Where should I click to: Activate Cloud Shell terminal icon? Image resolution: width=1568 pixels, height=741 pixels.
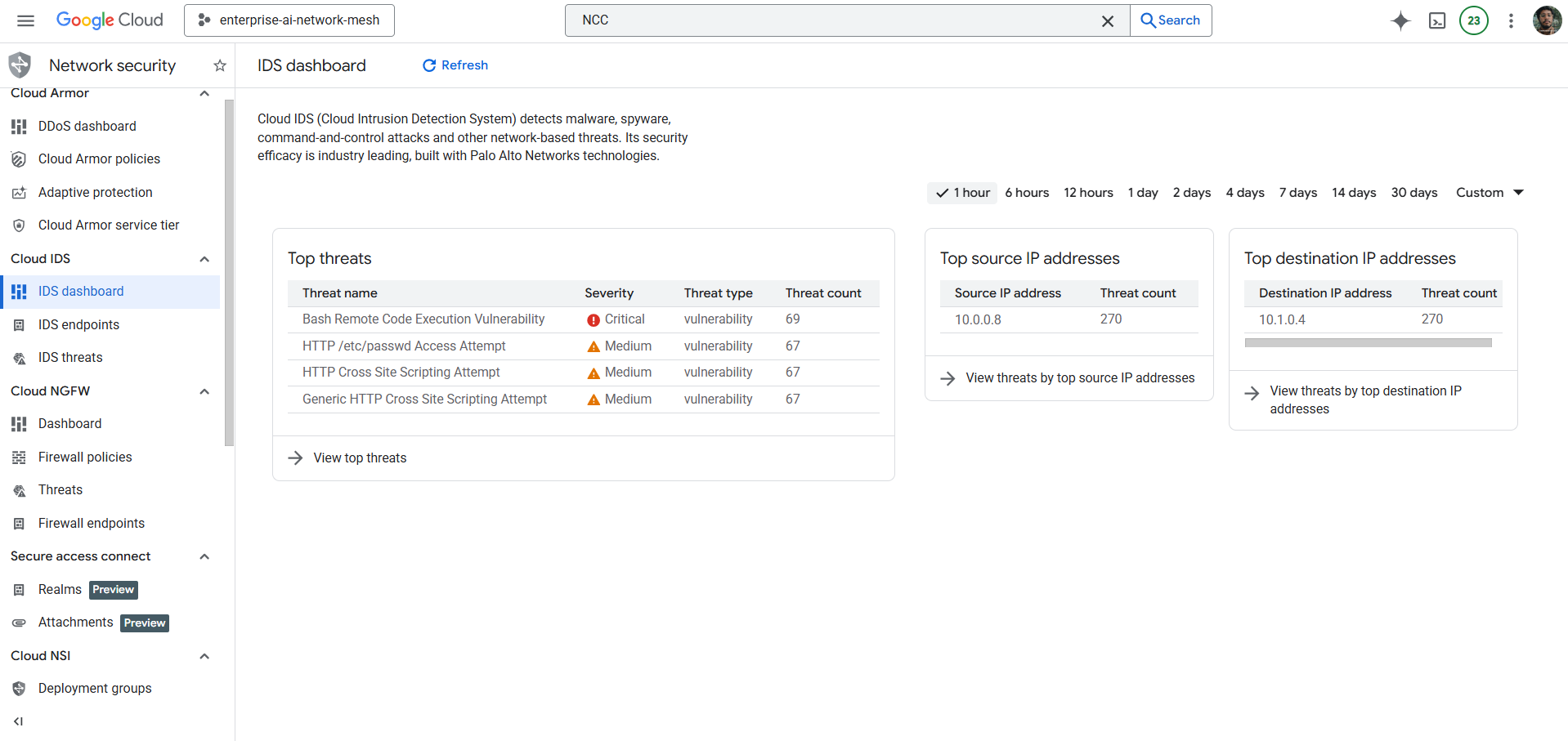click(x=1437, y=21)
